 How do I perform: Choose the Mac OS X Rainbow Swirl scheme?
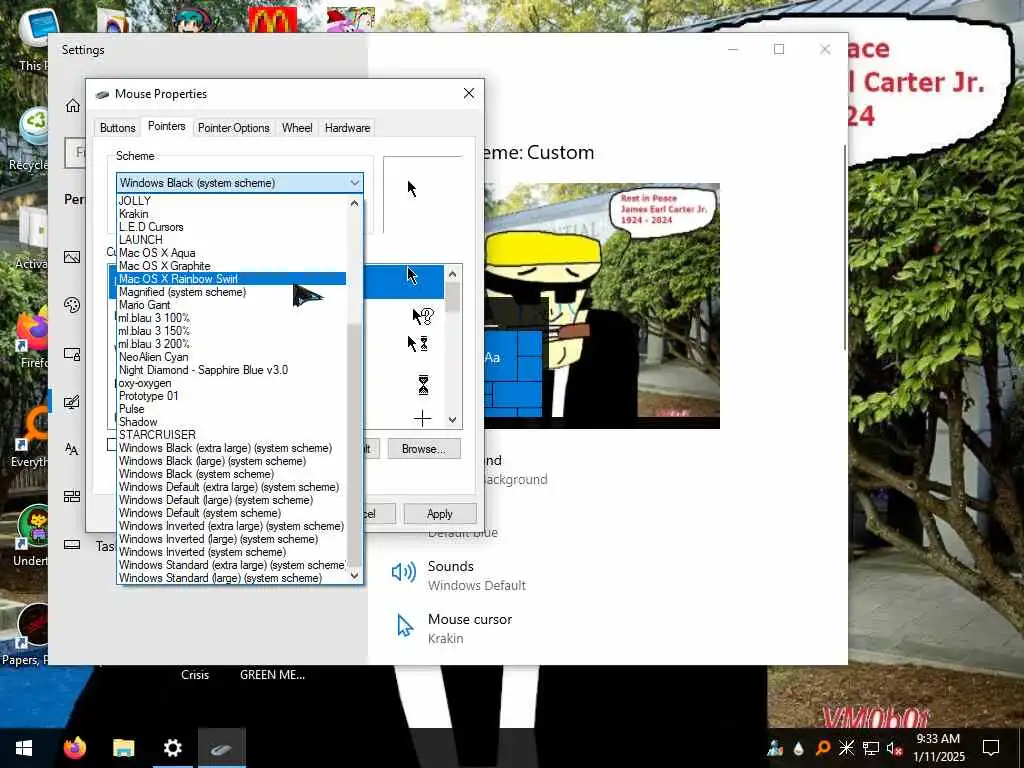231,279
